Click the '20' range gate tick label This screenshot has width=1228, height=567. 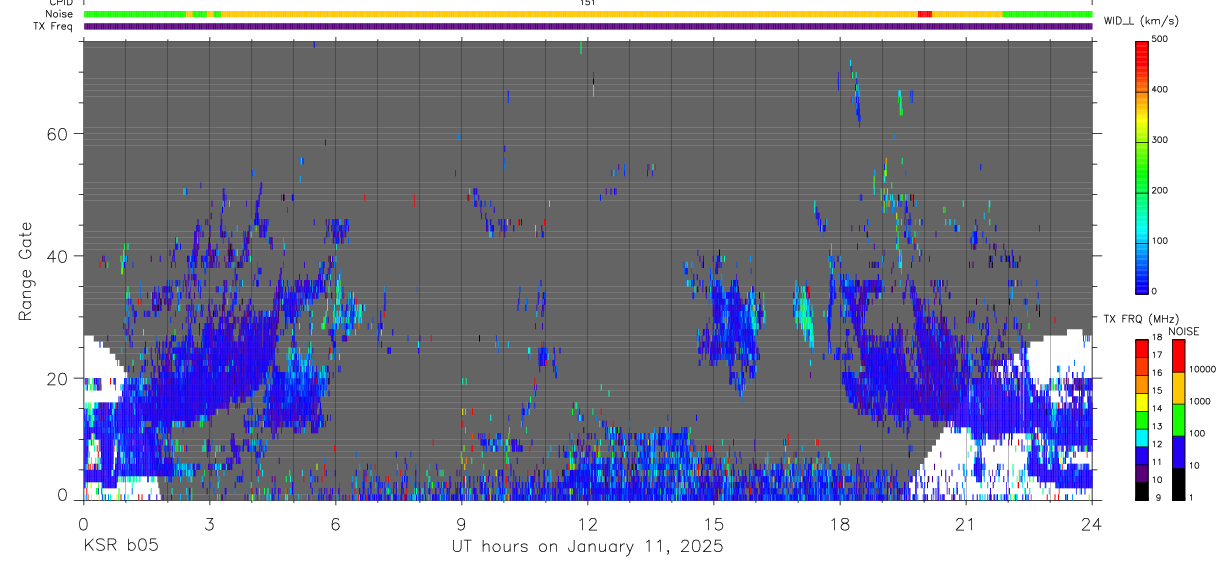pos(57,378)
